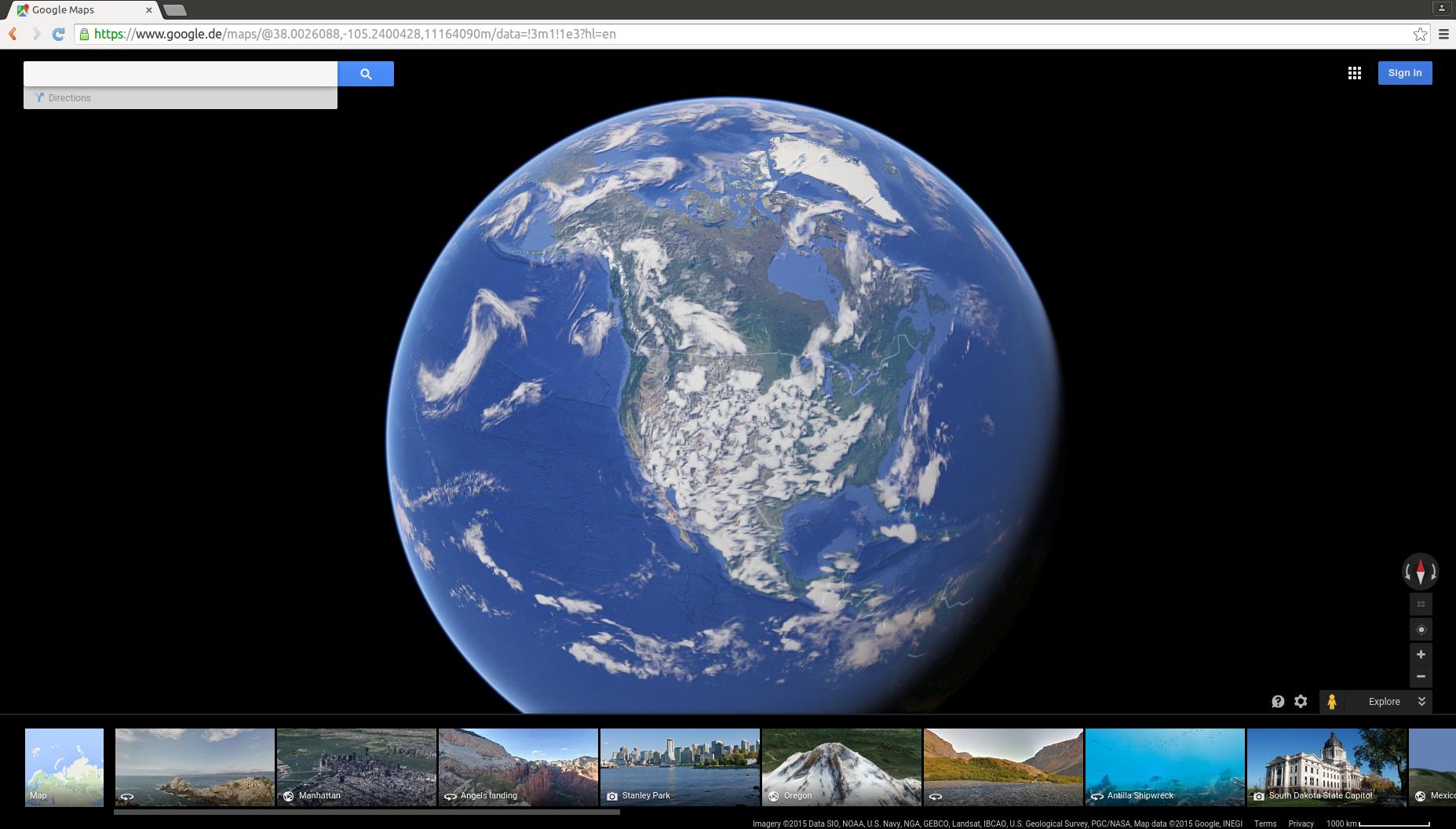This screenshot has height=829, width=1456.
Task: Click the Sign in button
Action: tap(1404, 72)
